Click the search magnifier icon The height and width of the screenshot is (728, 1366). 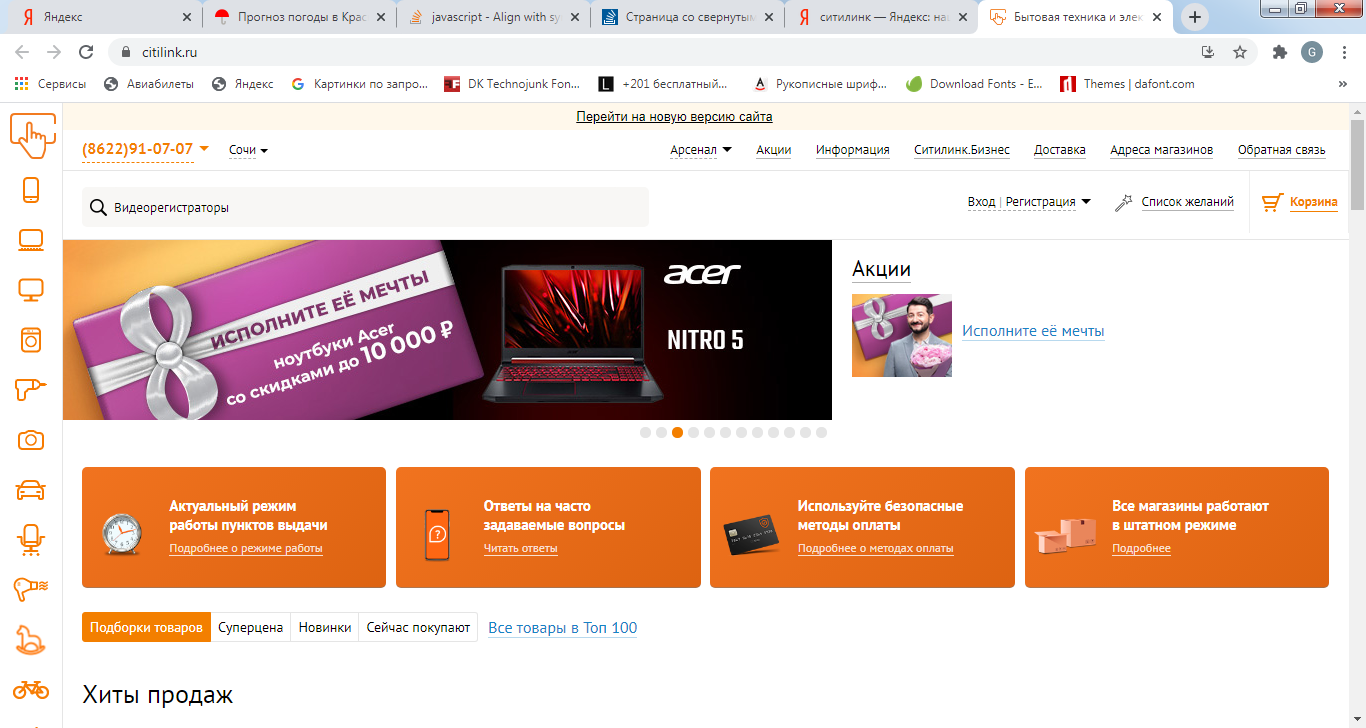point(99,208)
